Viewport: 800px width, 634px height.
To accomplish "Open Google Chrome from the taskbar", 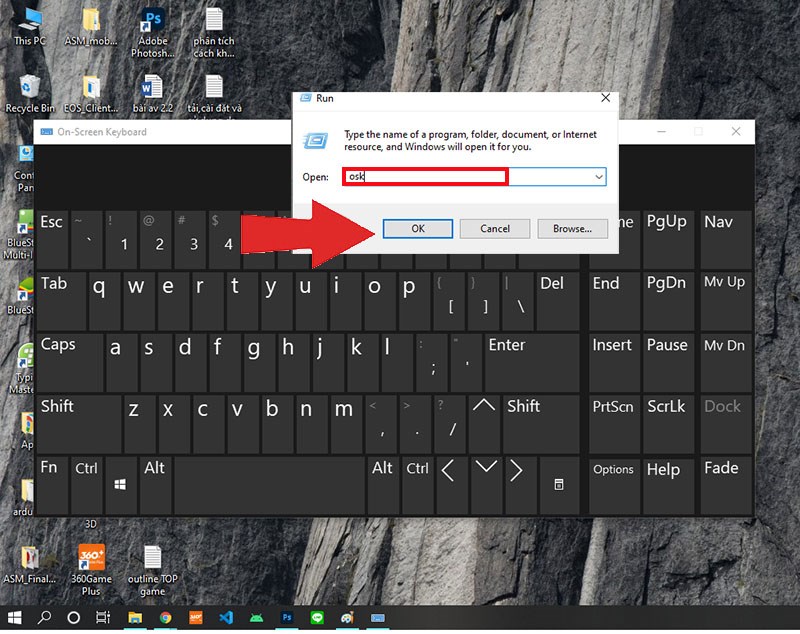I will tap(165, 618).
